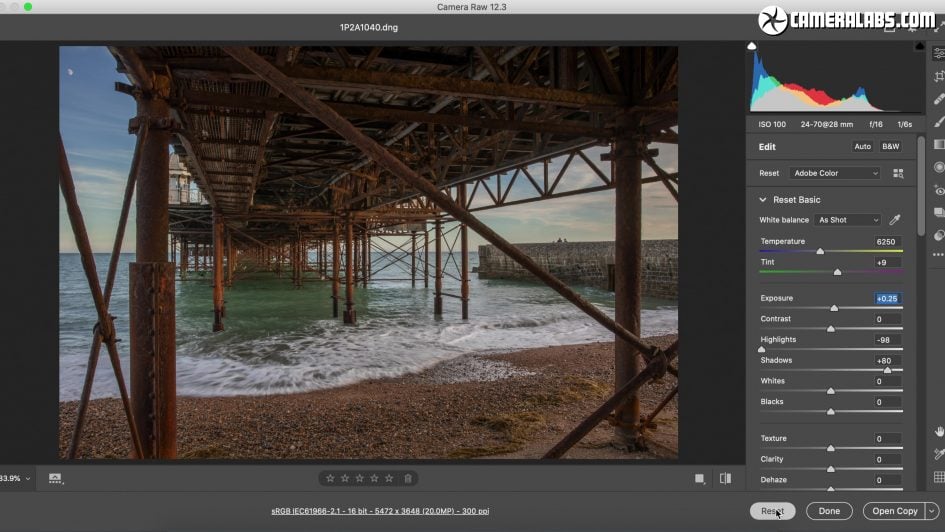Viewport: 945px width, 532px height.
Task: Click the Contrast slider handle
Action: pos(830,329)
